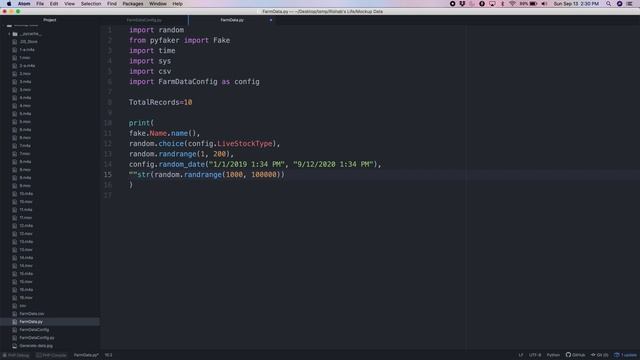This screenshot has width=640, height=360.
Task: Open the File menu
Action: [40, 4]
